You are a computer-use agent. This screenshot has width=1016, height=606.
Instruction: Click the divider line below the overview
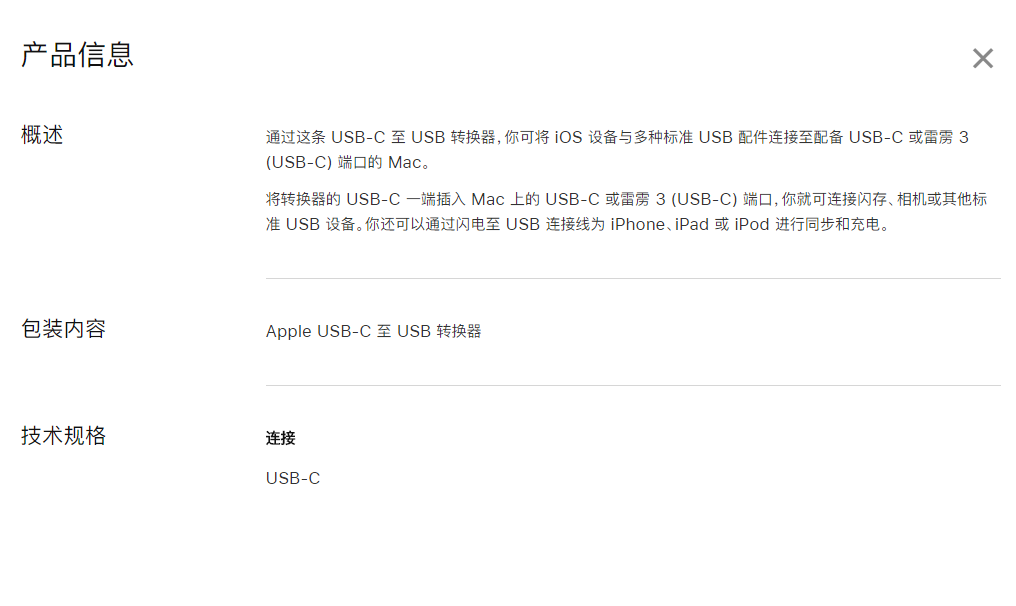click(632, 278)
